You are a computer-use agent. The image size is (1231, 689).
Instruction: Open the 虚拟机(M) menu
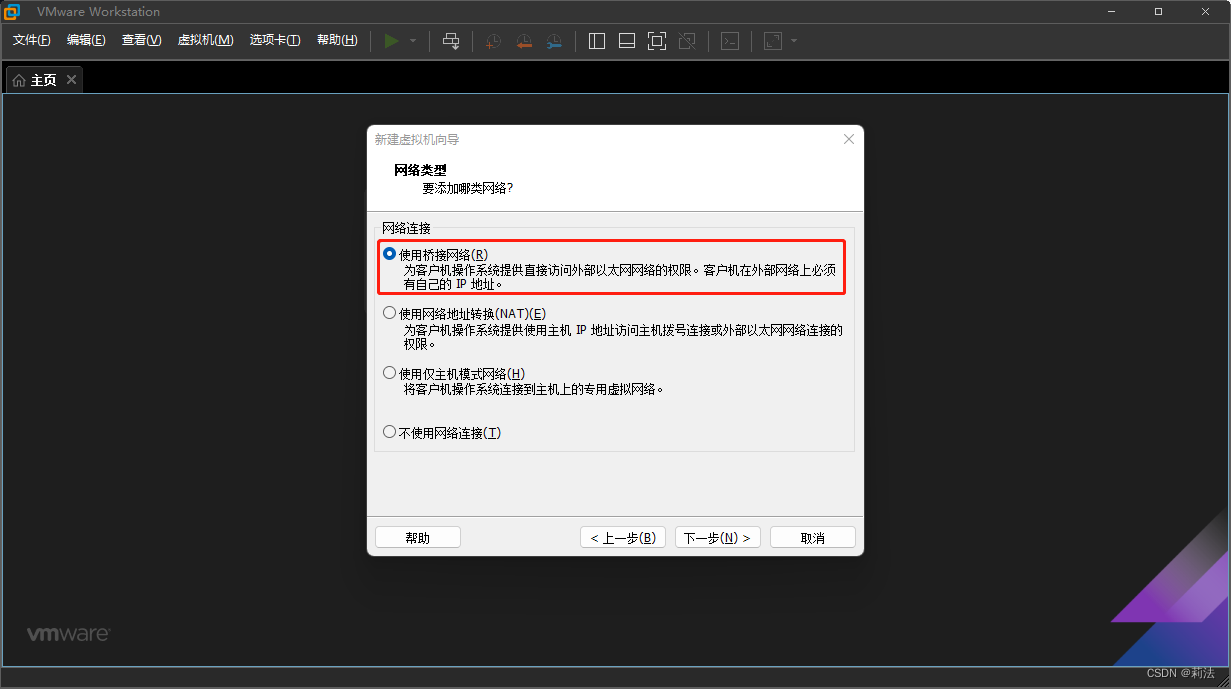(205, 40)
